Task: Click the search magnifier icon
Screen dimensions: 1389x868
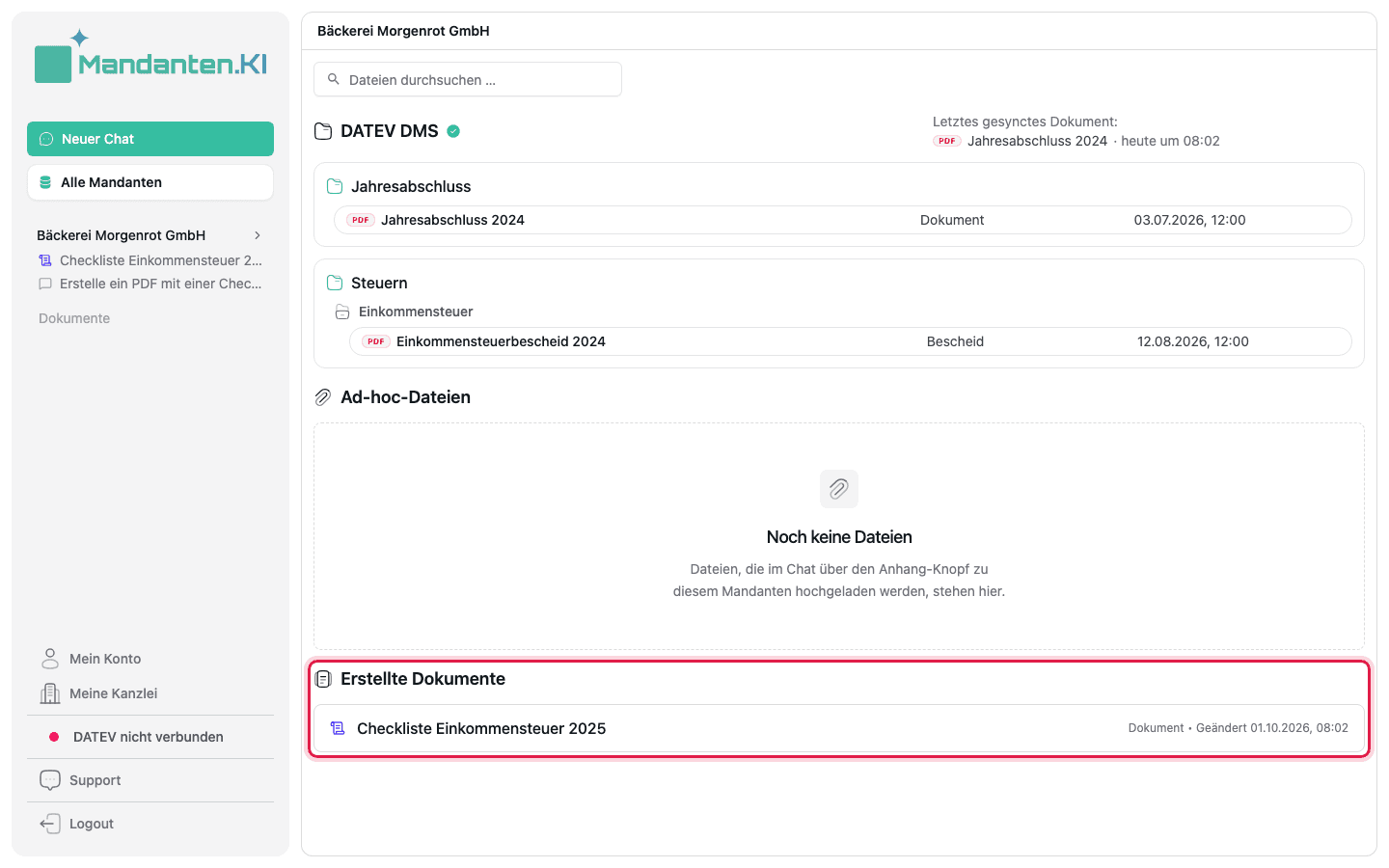Action: point(334,79)
